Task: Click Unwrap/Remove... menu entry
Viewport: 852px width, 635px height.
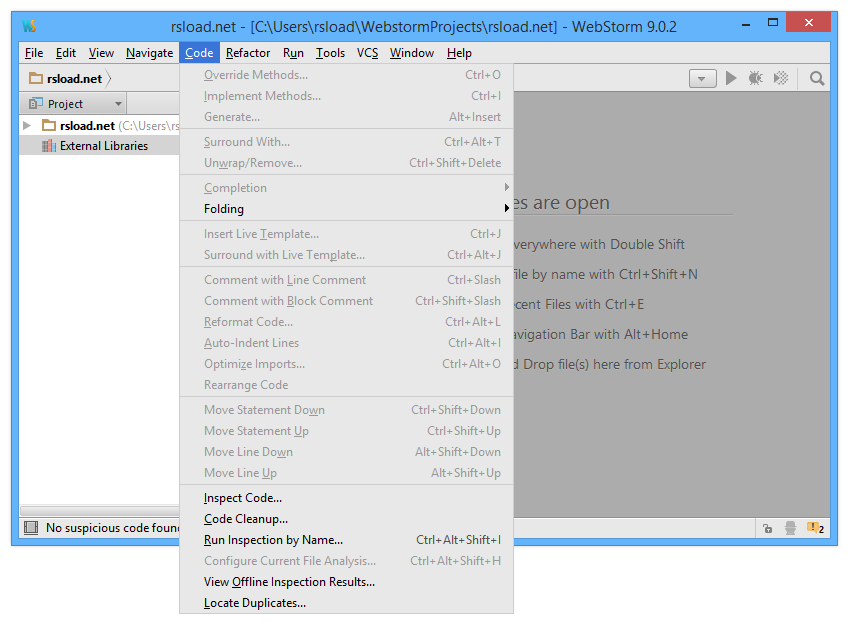Action: (346, 163)
